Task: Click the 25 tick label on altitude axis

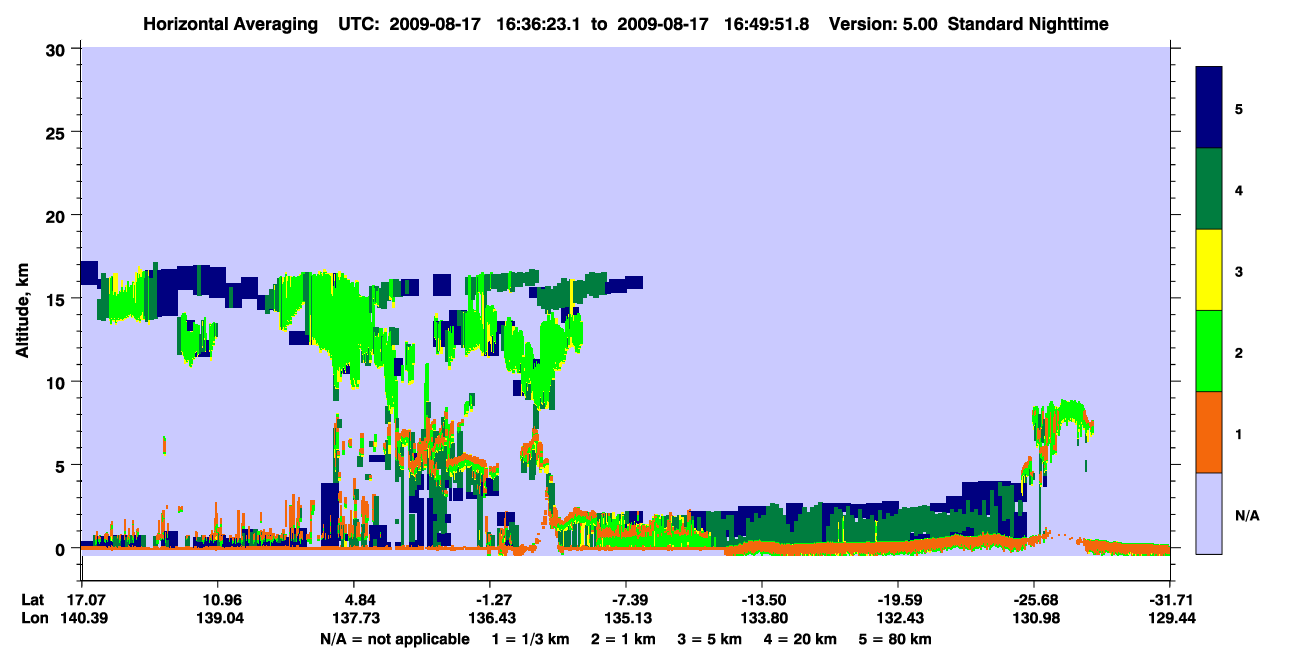Action: coord(58,132)
